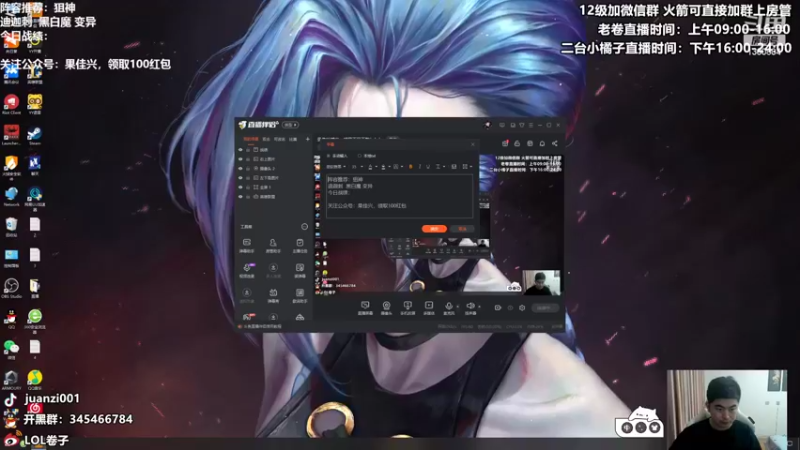Toggle bold formatting in the text dialog
Viewport: 800px width, 450px height.
click(411, 166)
